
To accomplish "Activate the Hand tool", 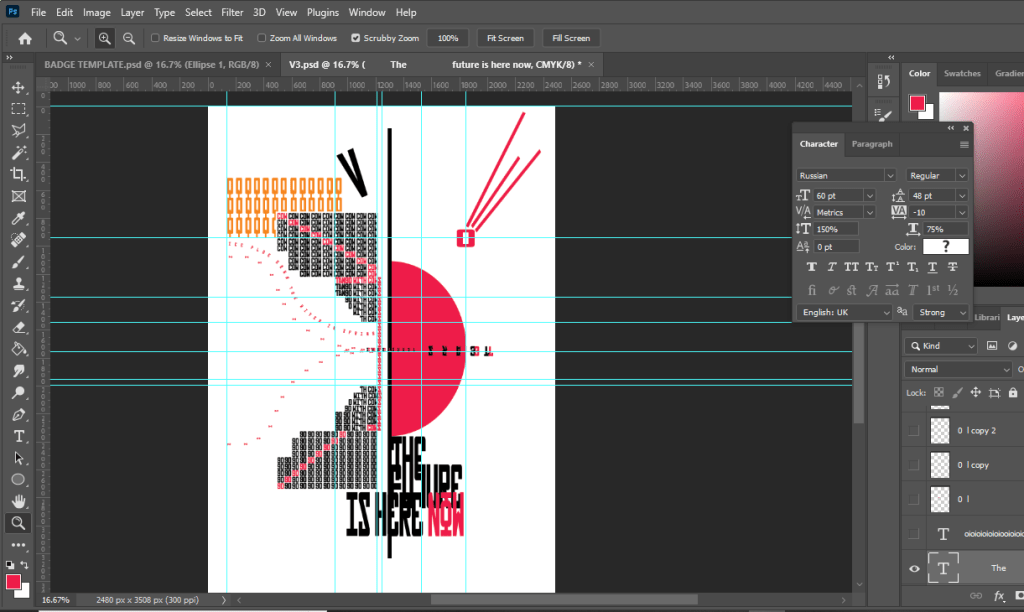I will coord(18,501).
